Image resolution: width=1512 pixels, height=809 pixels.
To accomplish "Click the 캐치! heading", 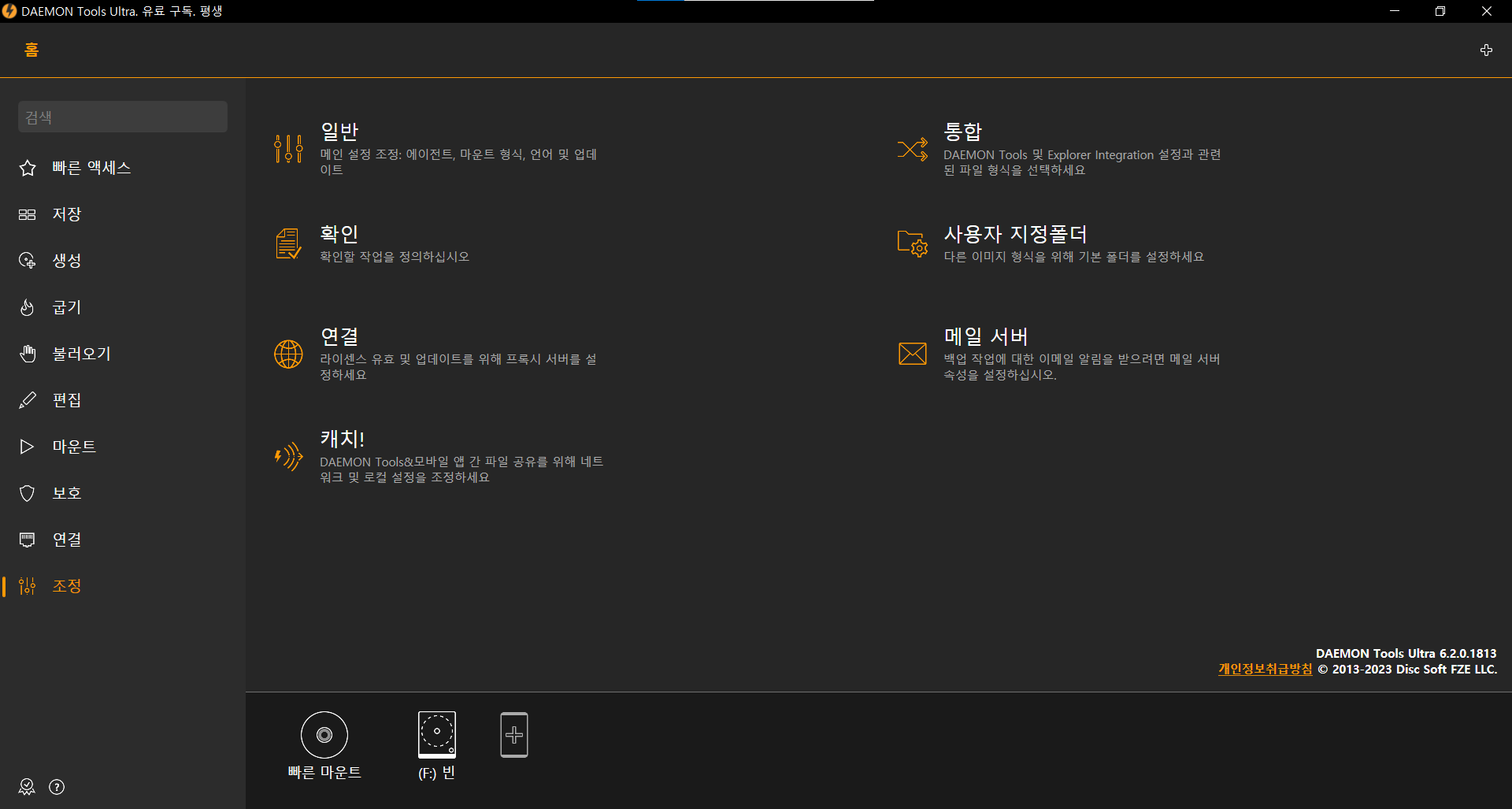I will tap(343, 439).
